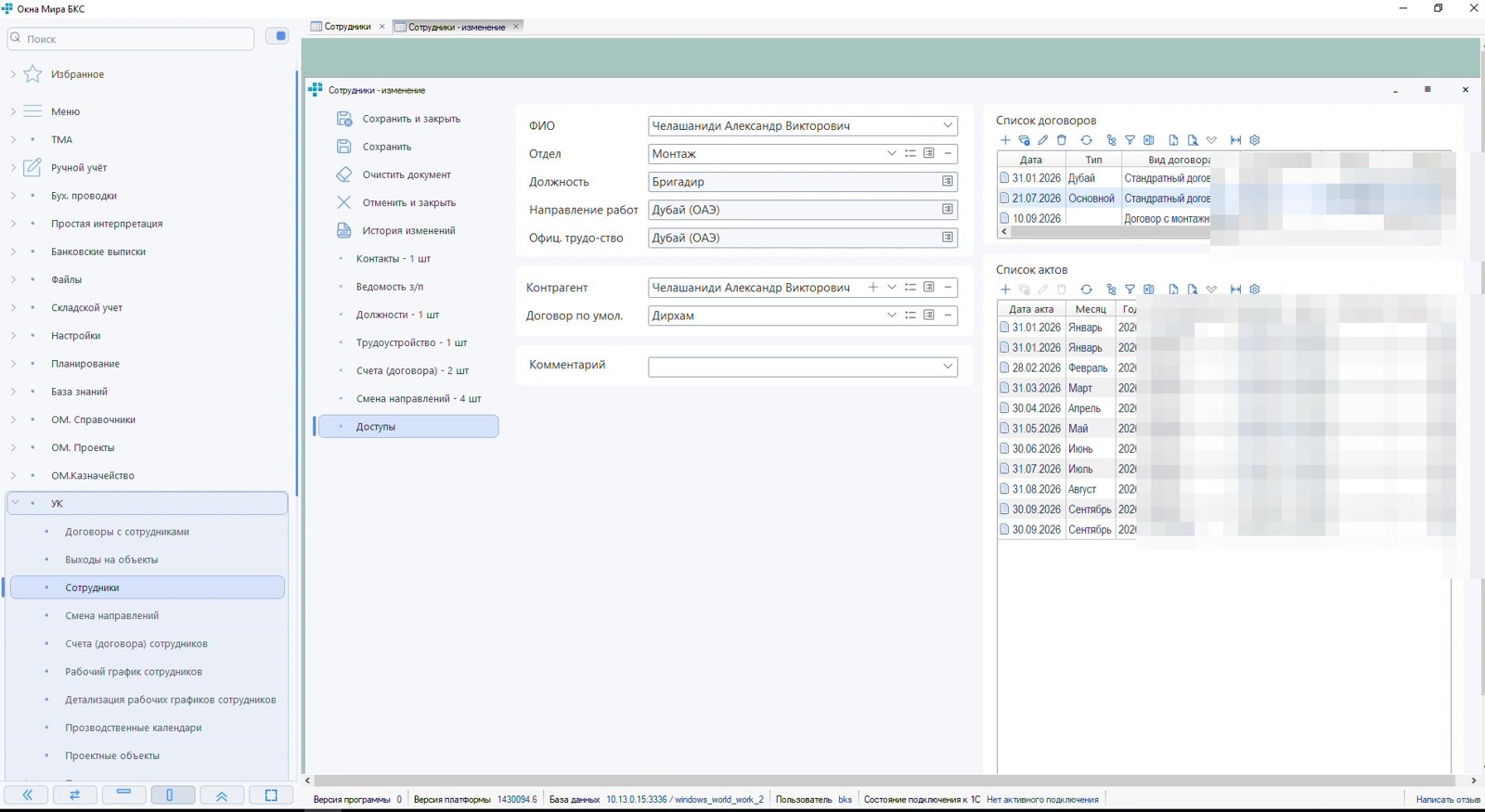Open settings gear in Список договоров toolbar
This screenshot has width=1485, height=812.
pos(1255,140)
